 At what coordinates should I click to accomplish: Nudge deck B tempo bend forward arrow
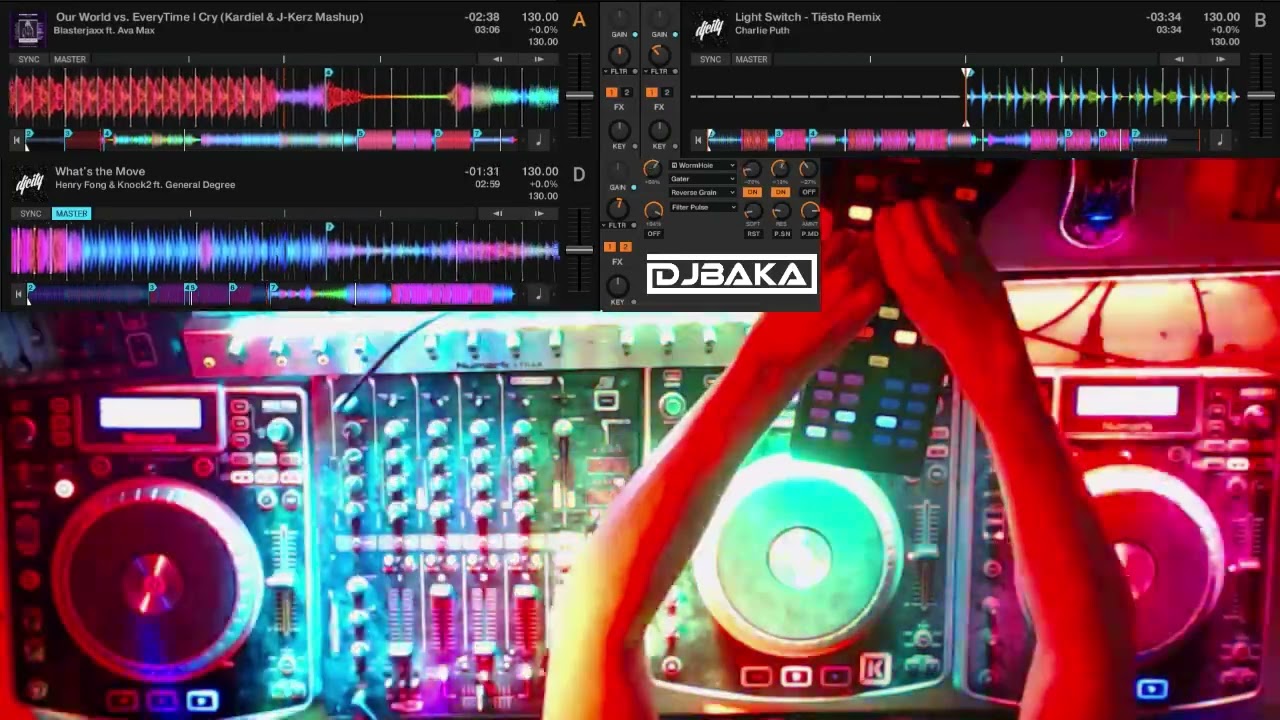(x=1221, y=59)
